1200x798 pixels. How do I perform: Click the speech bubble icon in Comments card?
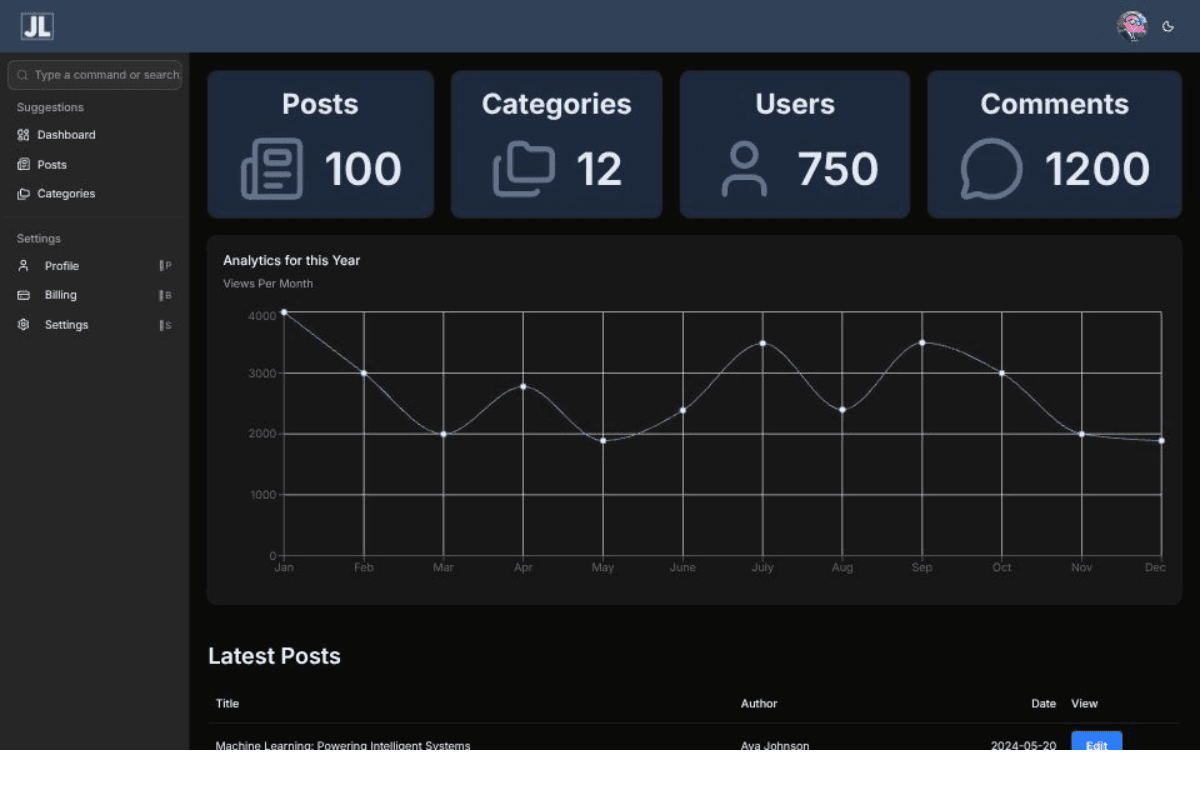(991, 169)
